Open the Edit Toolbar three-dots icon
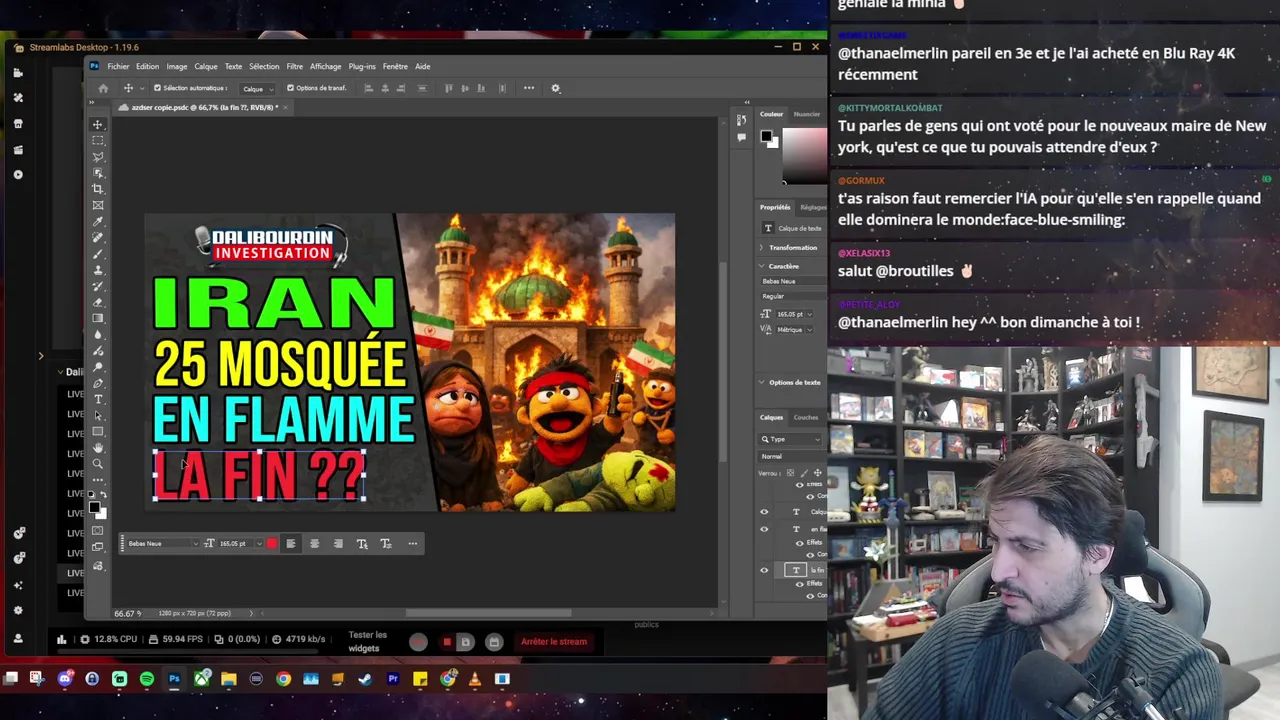1280x720 pixels. click(97, 480)
